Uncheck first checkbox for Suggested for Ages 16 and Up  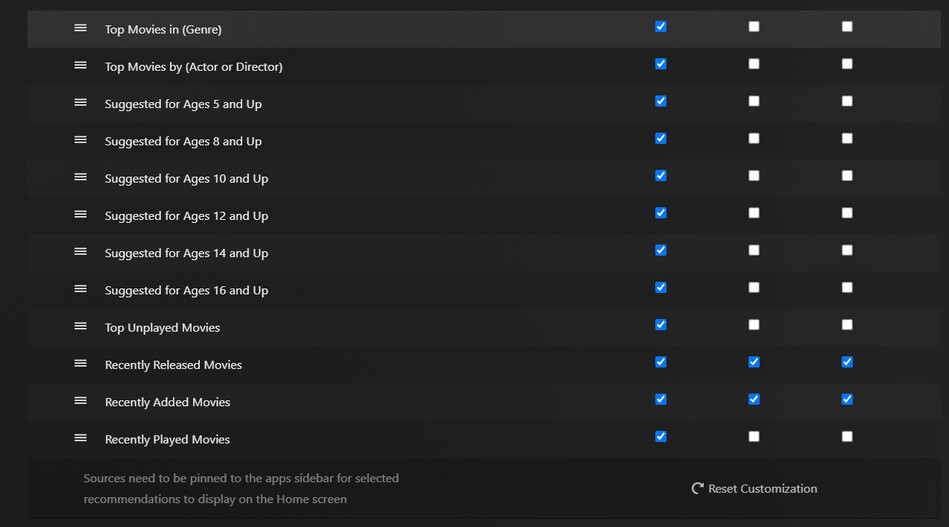tap(660, 288)
